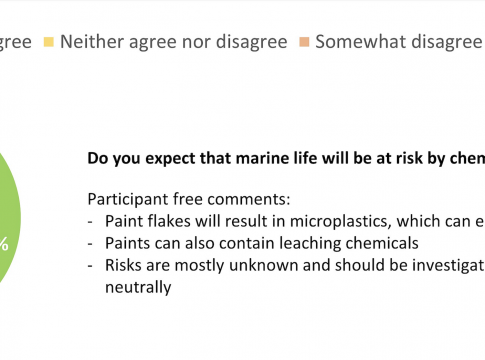The image size is (485, 360).
Task: Click the yellow Neither agree nor disagree swatch
Action: pyautogui.click(x=49, y=42)
